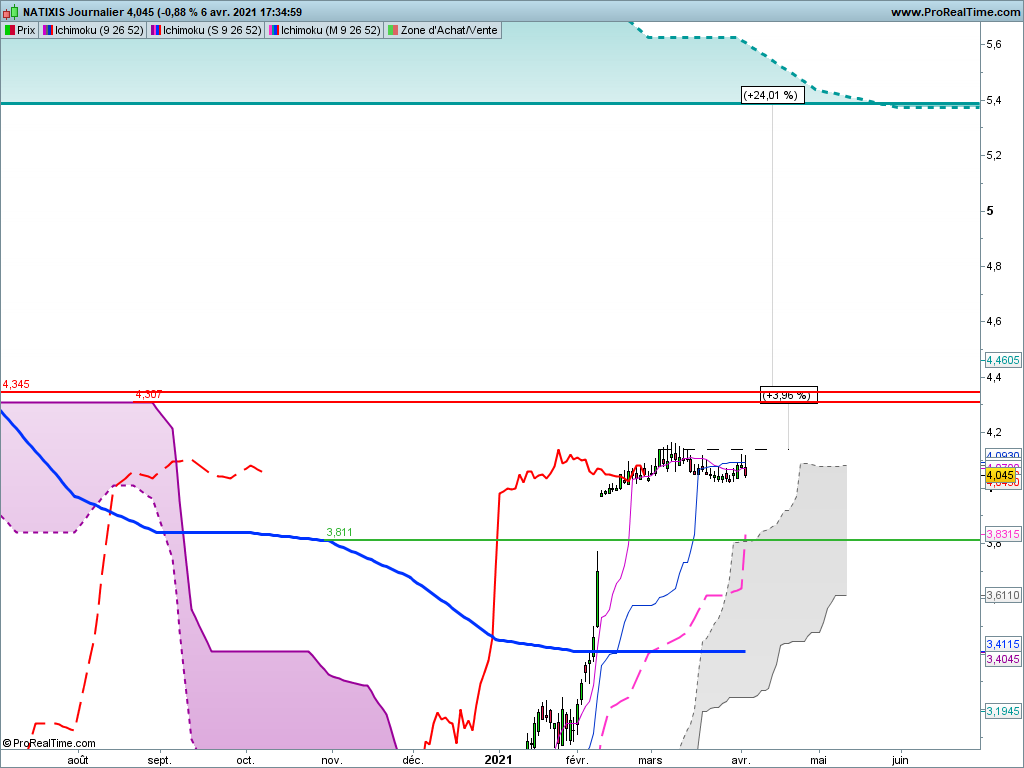Image resolution: width=1024 pixels, height=768 pixels.
Task: Click the 2021 year label on time axis
Action: pos(498,760)
